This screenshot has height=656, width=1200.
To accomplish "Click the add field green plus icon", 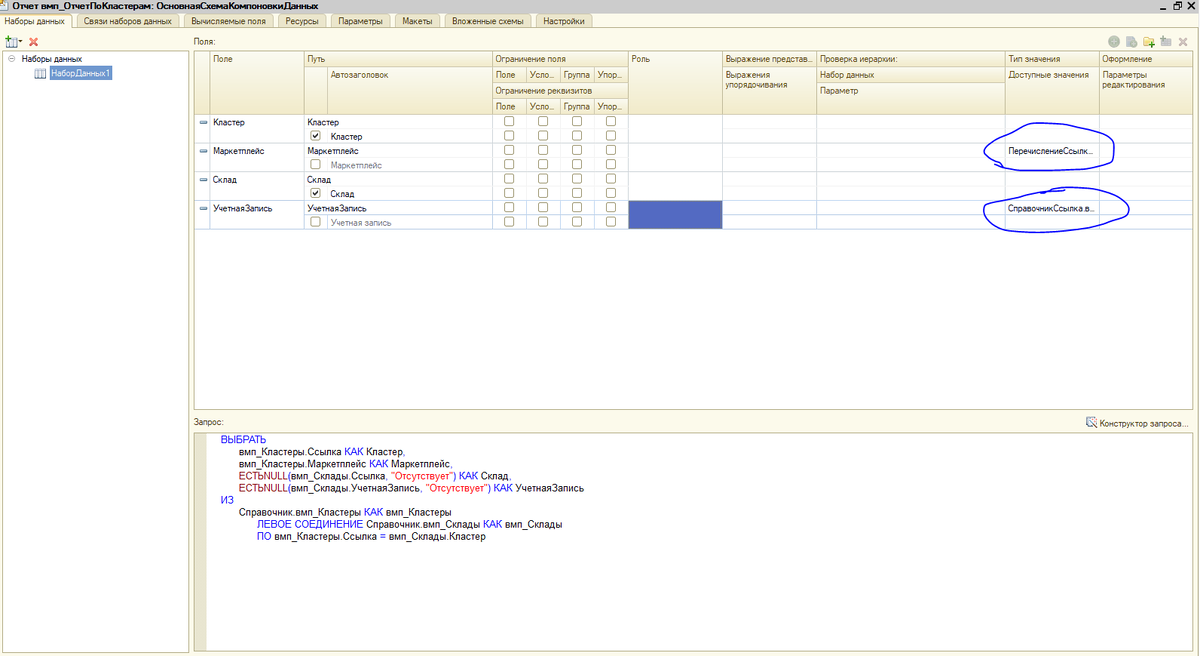I will click(1114, 42).
